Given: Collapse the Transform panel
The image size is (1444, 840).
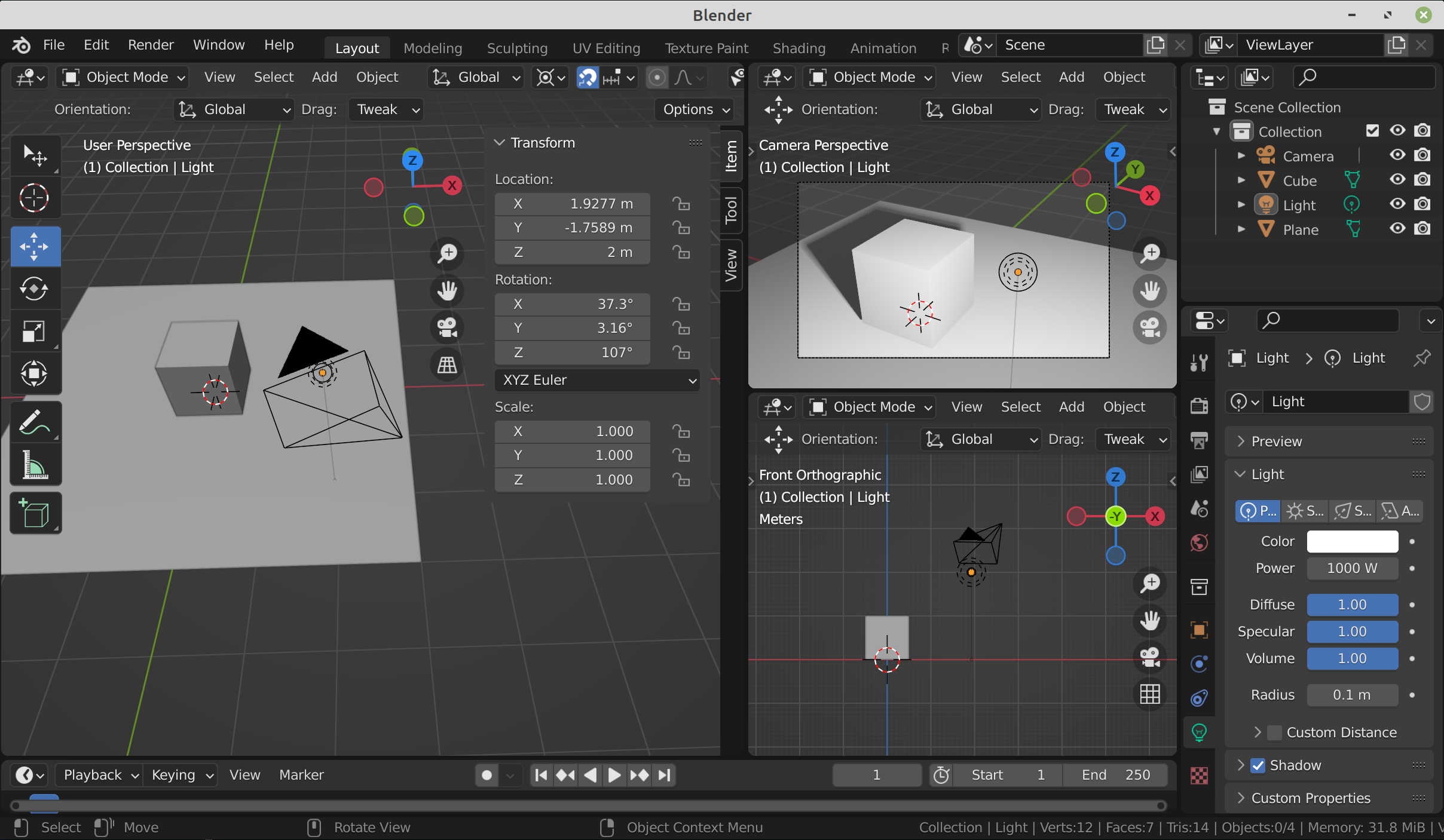Looking at the screenshot, I should tap(500, 143).
